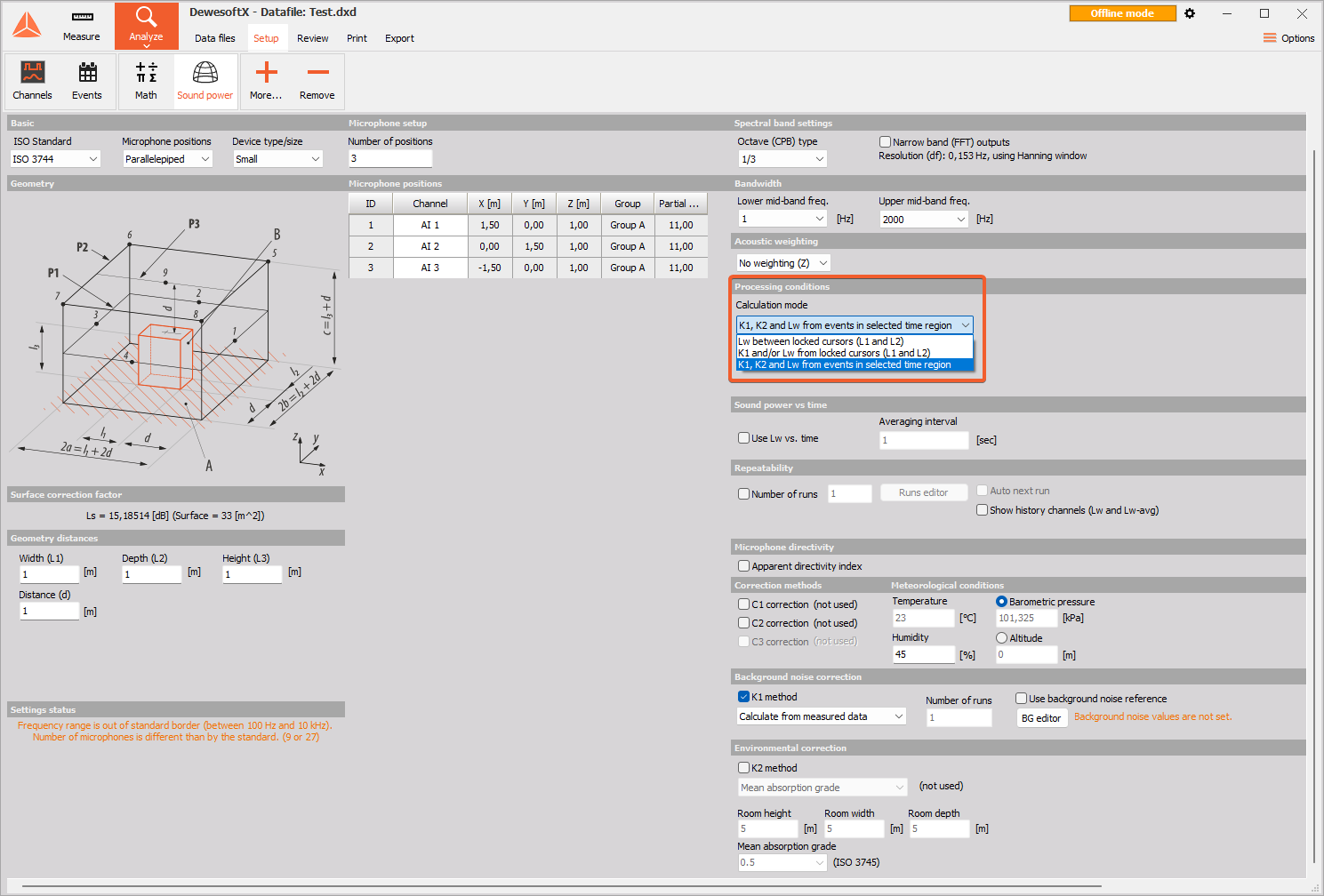The image size is (1324, 896).
Task: Click the Dewesoft logo icon
Action: (27, 25)
